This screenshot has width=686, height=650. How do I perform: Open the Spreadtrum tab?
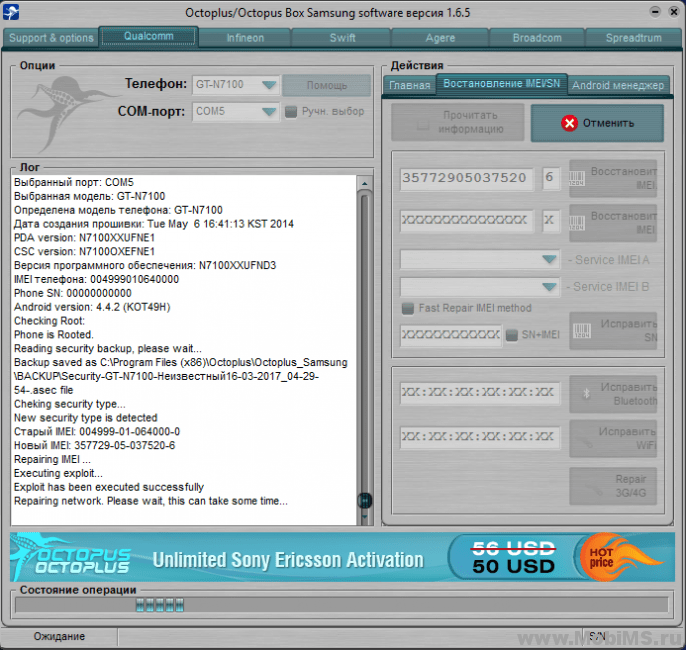[633, 38]
